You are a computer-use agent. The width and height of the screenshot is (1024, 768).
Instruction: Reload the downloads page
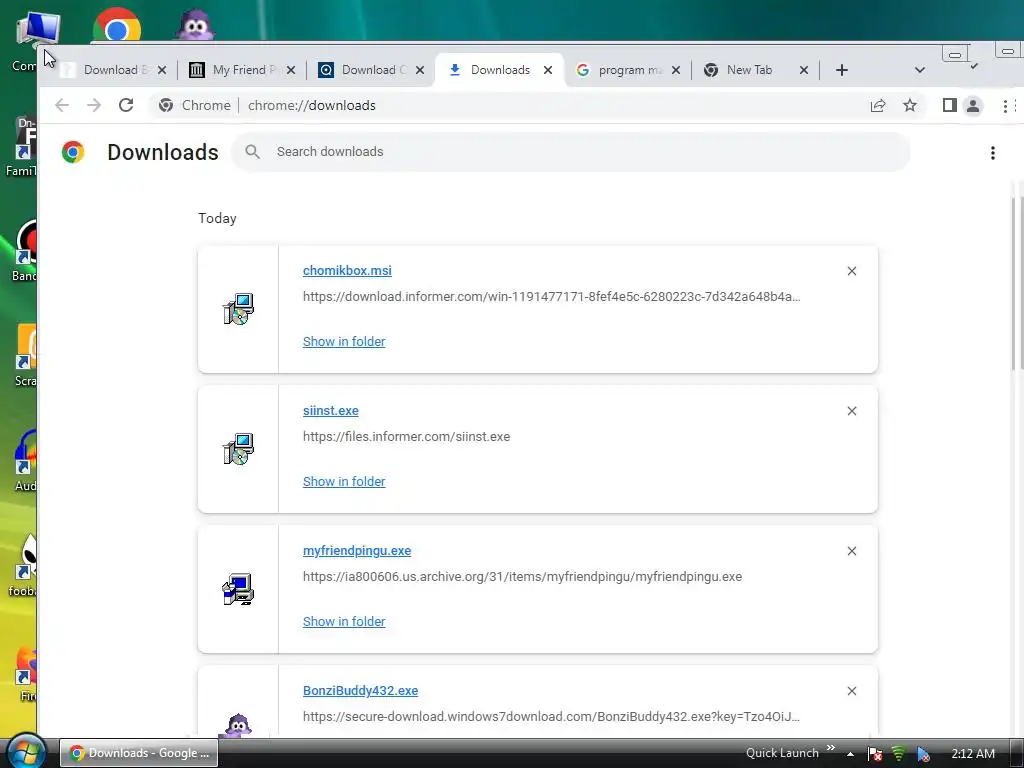click(x=126, y=105)
